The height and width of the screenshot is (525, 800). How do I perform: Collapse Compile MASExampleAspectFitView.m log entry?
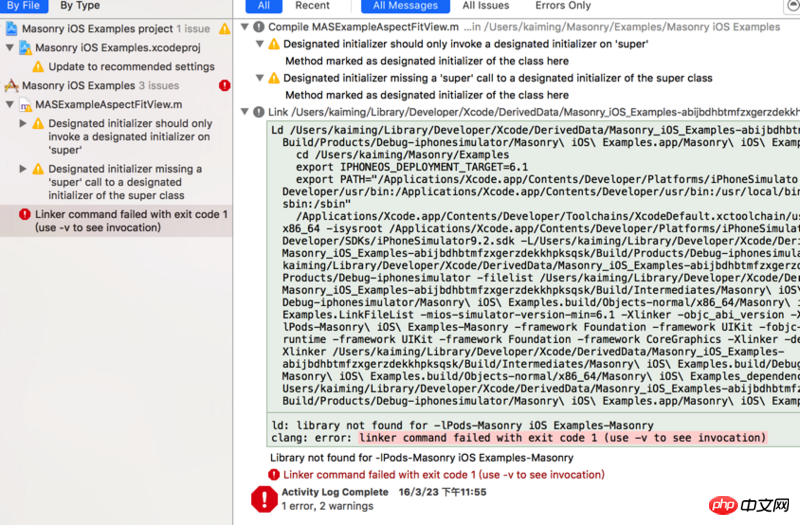[245, 27]
